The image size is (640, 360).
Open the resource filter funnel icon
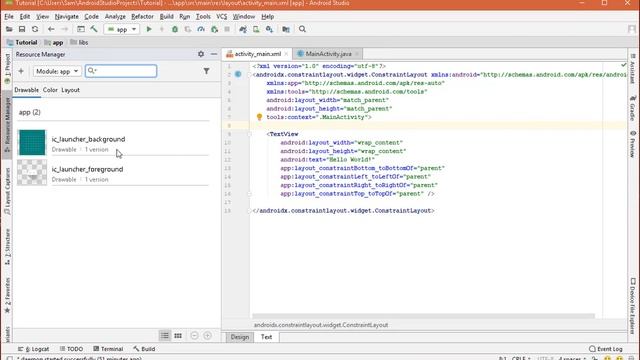(207, 71)
